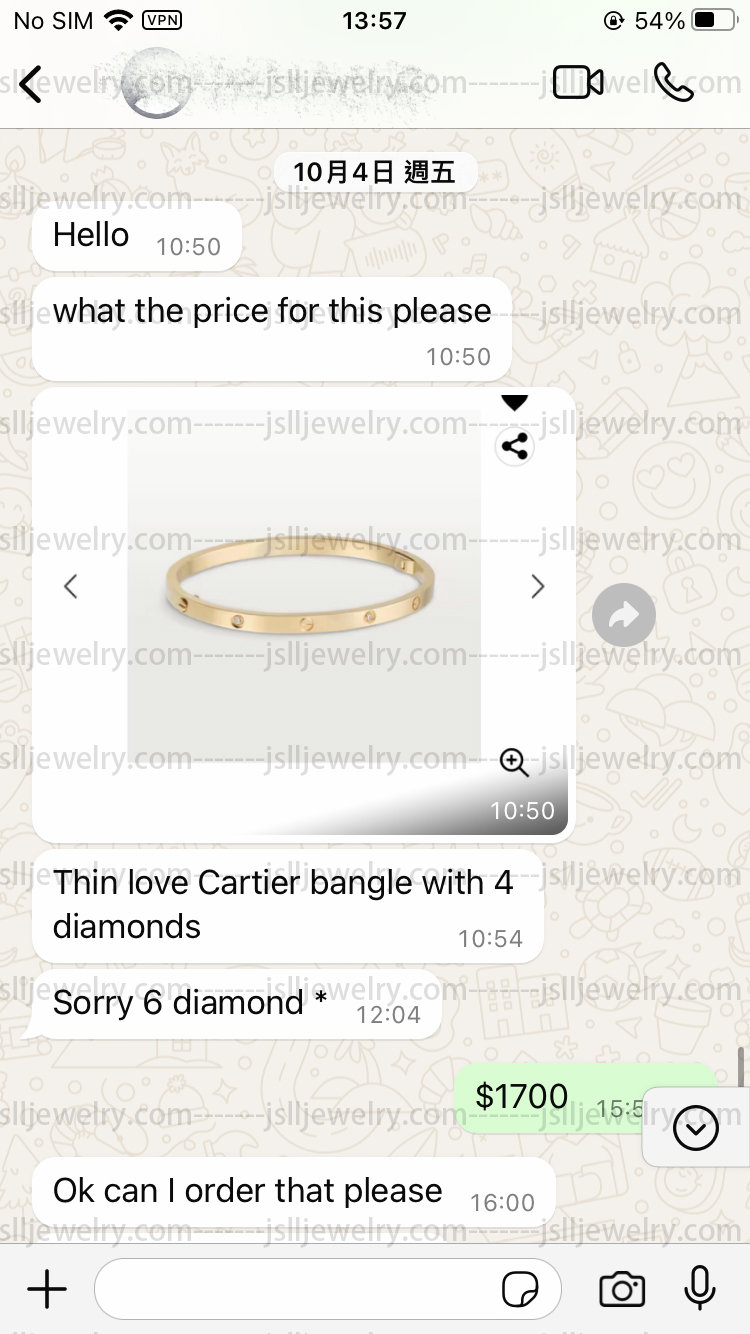
Task: Tap the $1700 sent message bubble
Action: click(586, 1098)
